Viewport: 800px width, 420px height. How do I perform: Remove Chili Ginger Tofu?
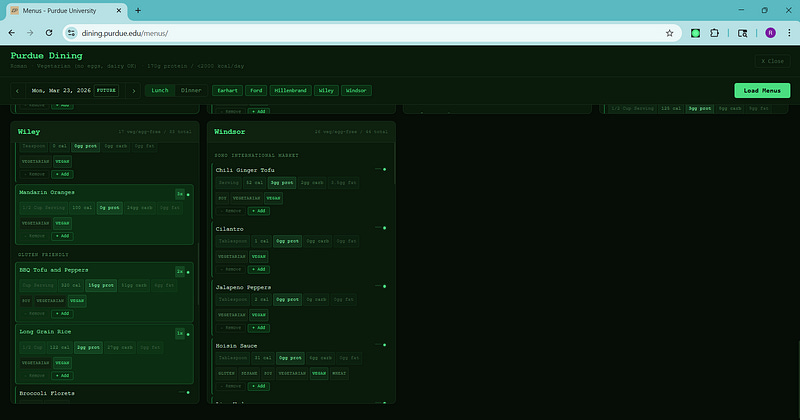(x=231, y=211)
